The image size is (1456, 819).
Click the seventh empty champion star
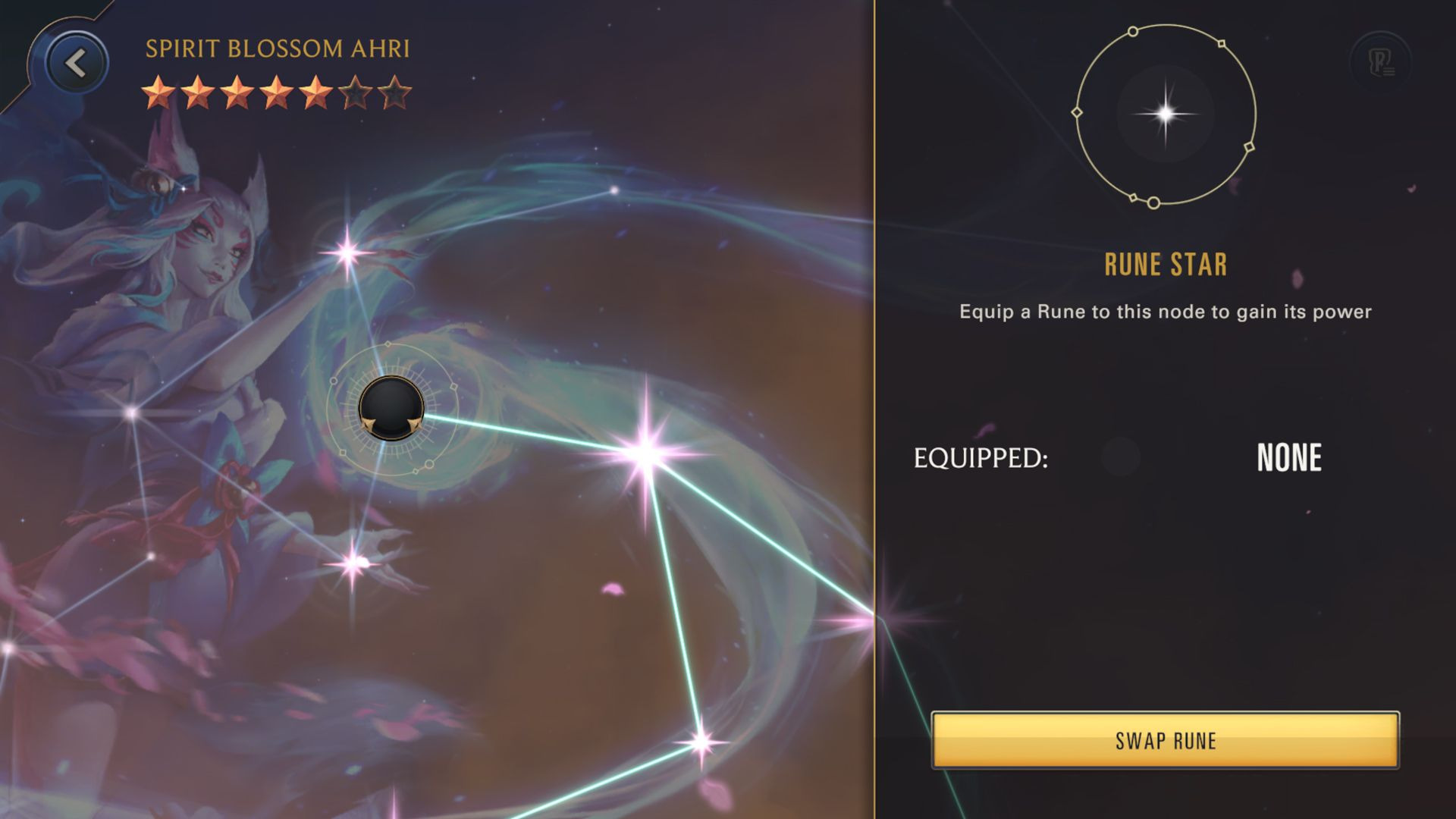pyautogui.click(x=395, y=93)
